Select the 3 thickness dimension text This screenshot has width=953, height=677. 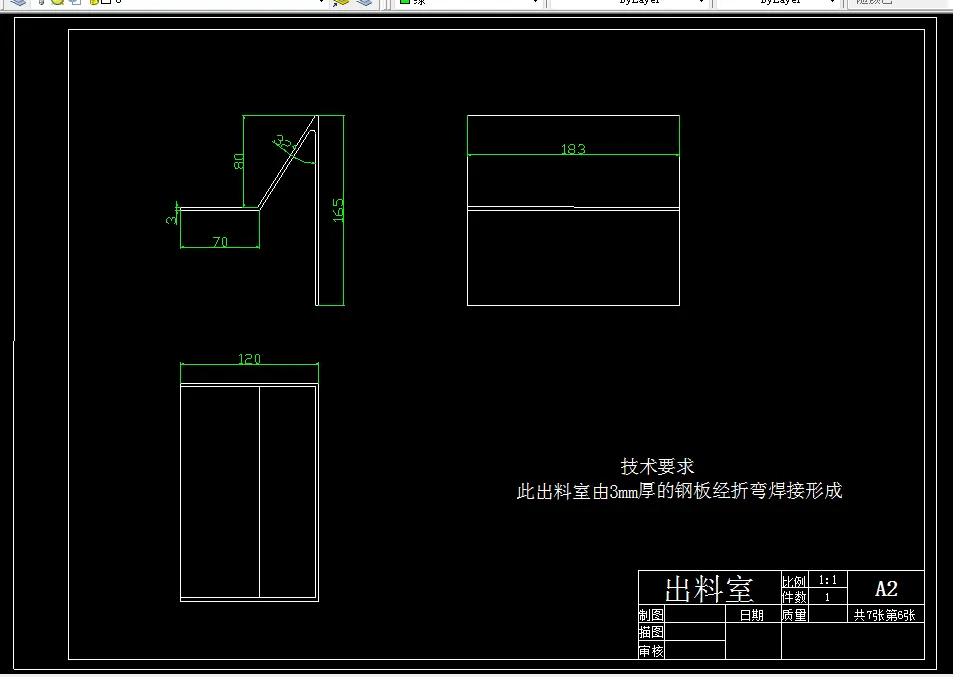171,219
